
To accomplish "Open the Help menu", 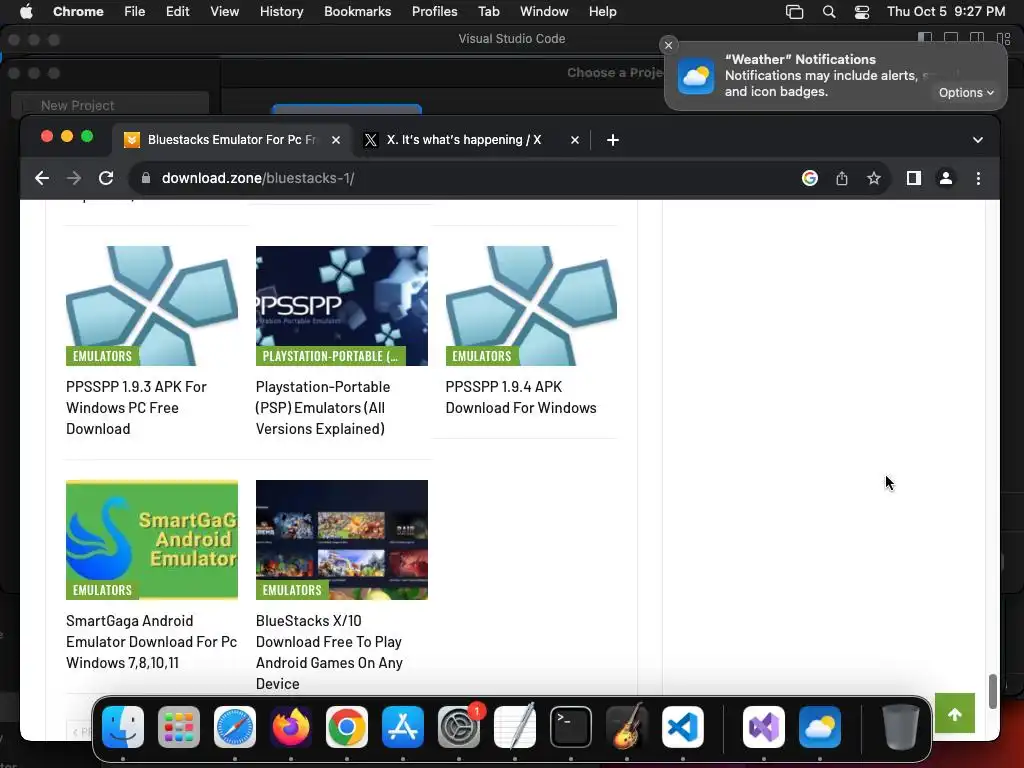I will (x=602, y=12).
